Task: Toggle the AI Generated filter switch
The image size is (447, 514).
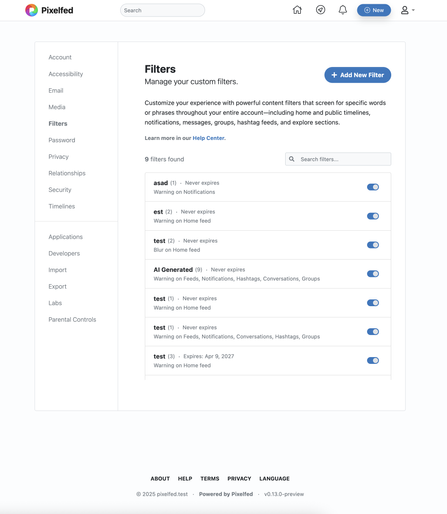Action: tap(373, 274)
